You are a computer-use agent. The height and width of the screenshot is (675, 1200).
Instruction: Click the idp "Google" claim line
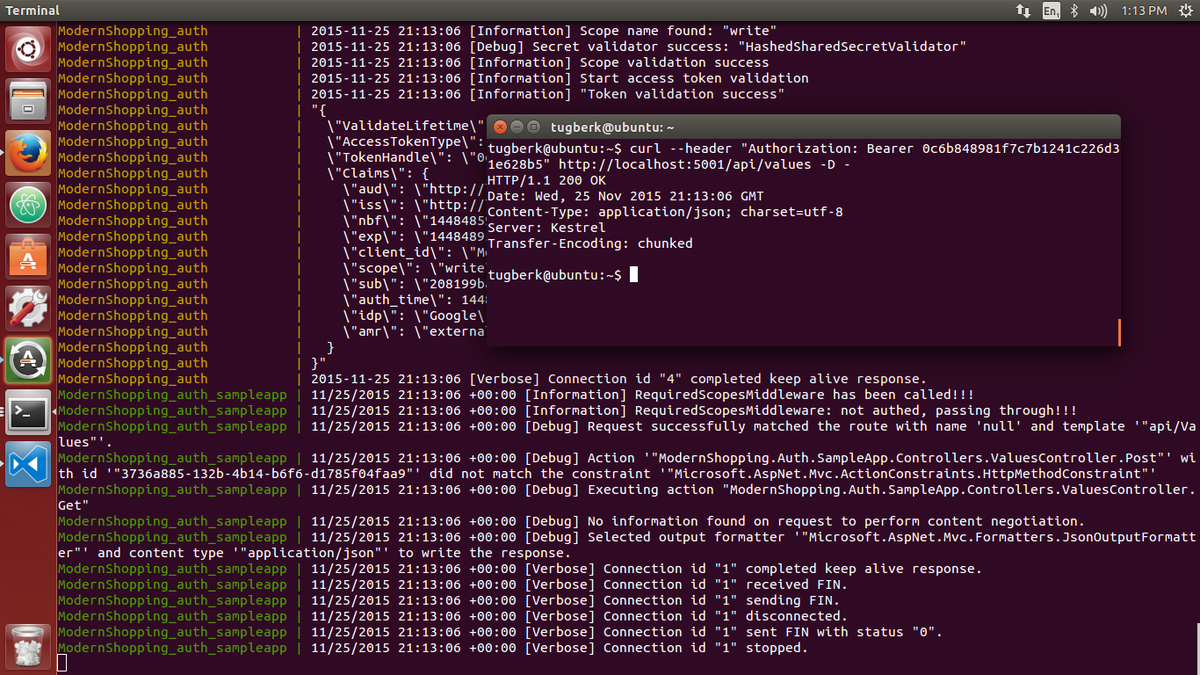[x=414, y=315]
